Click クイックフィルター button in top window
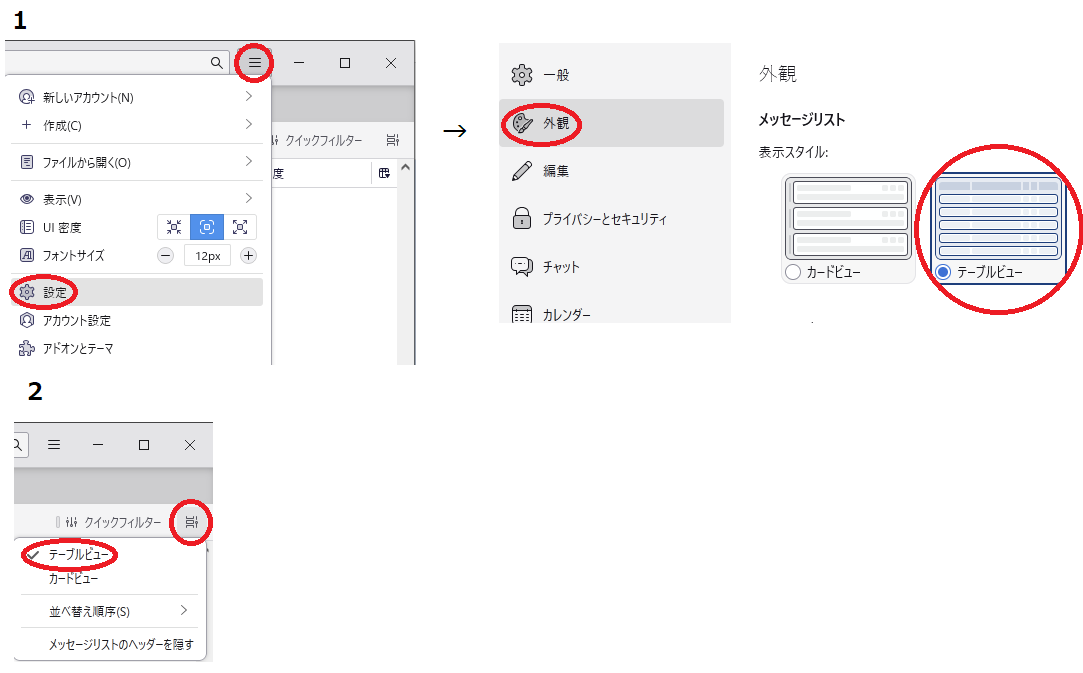1083x673 pixels. pos(322,141)
